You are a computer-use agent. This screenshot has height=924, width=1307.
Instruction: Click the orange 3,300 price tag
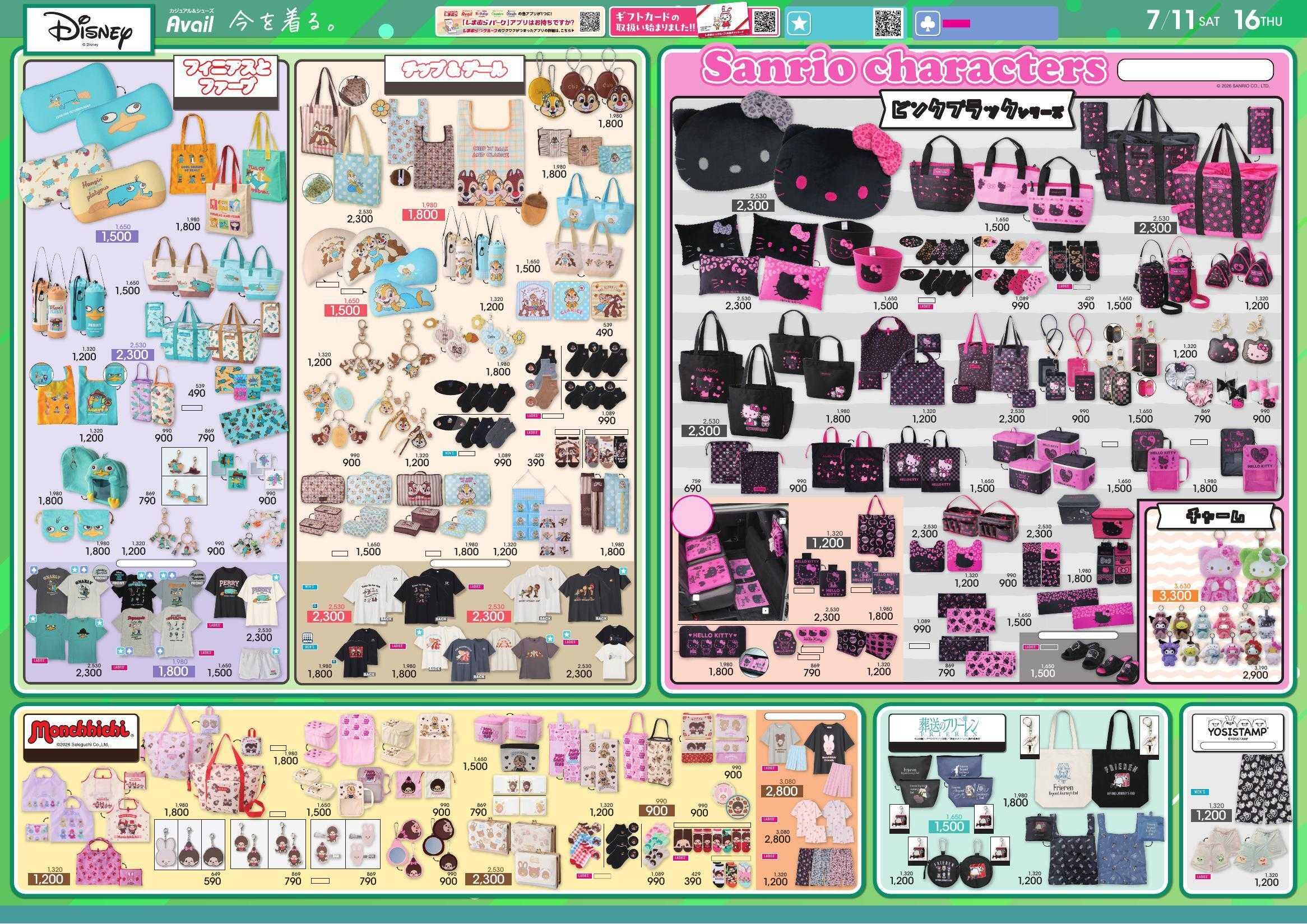(x=1175, y=596)
